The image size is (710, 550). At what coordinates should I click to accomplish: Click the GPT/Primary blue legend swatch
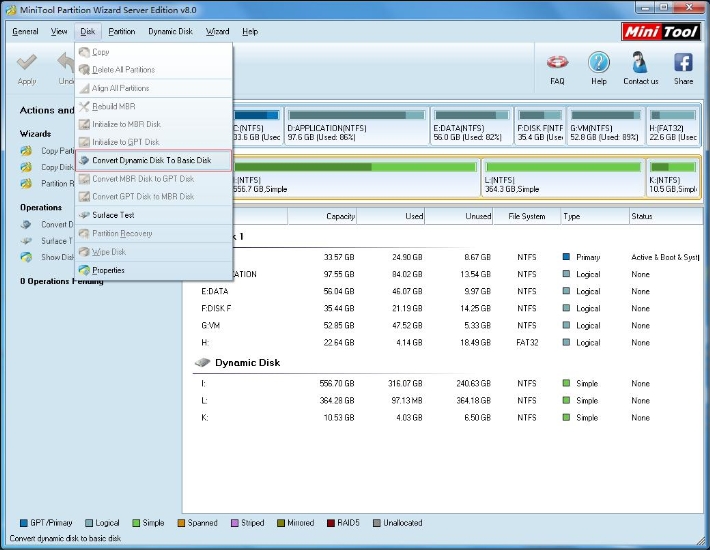coord(24,523)
